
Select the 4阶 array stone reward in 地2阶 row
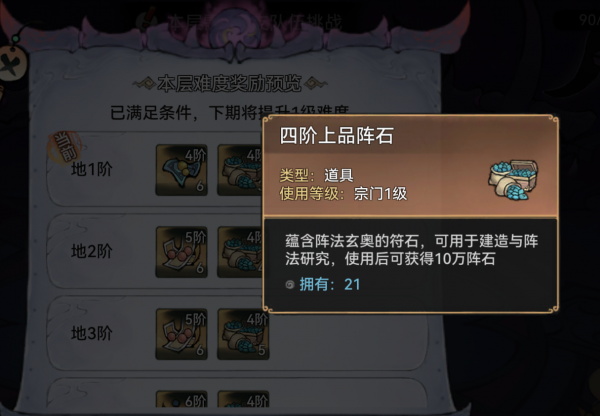(240, 252)
